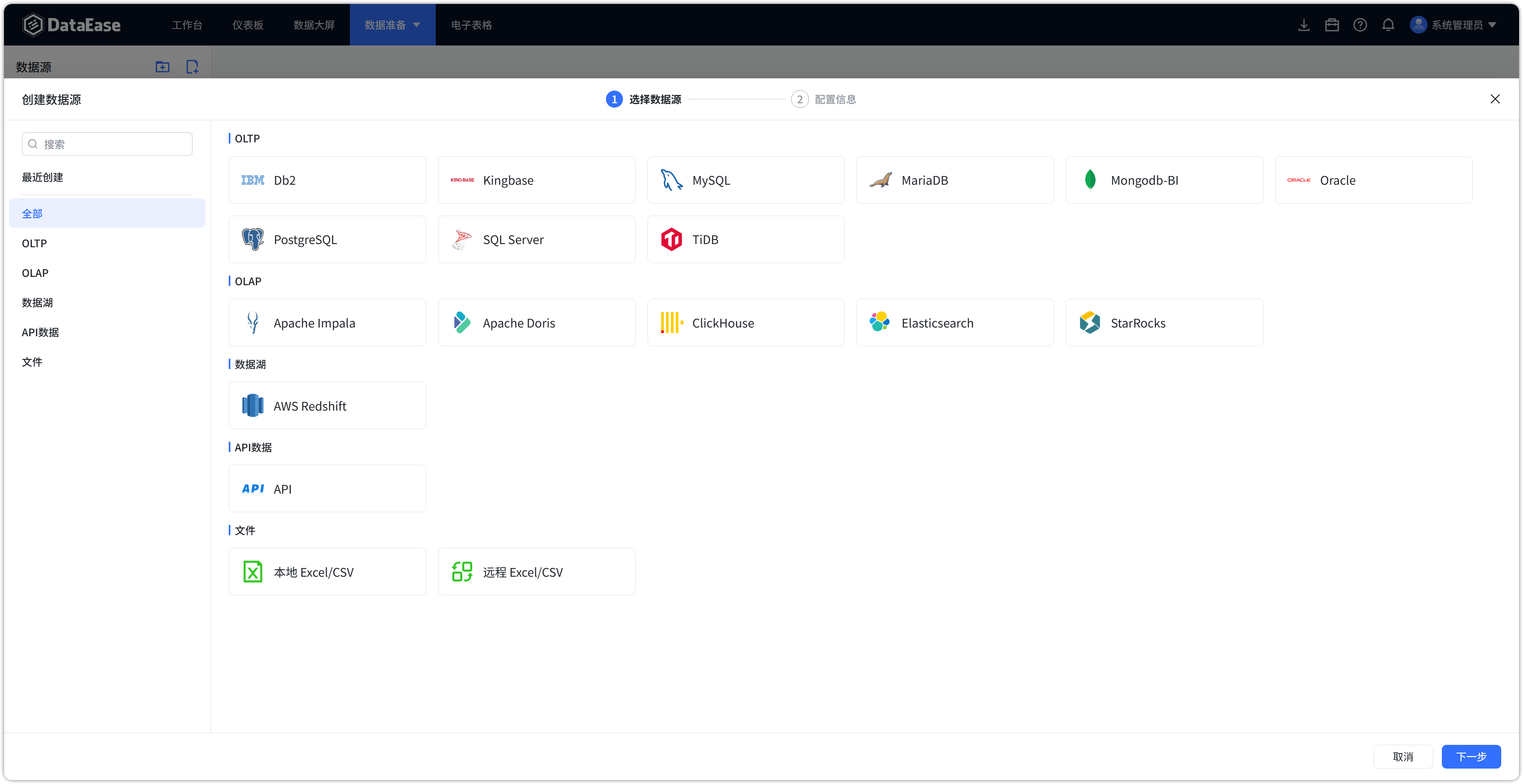The image size is (1523, 784).
Task: Proceed with the 下一步 button
Action: pos(1471,757)
